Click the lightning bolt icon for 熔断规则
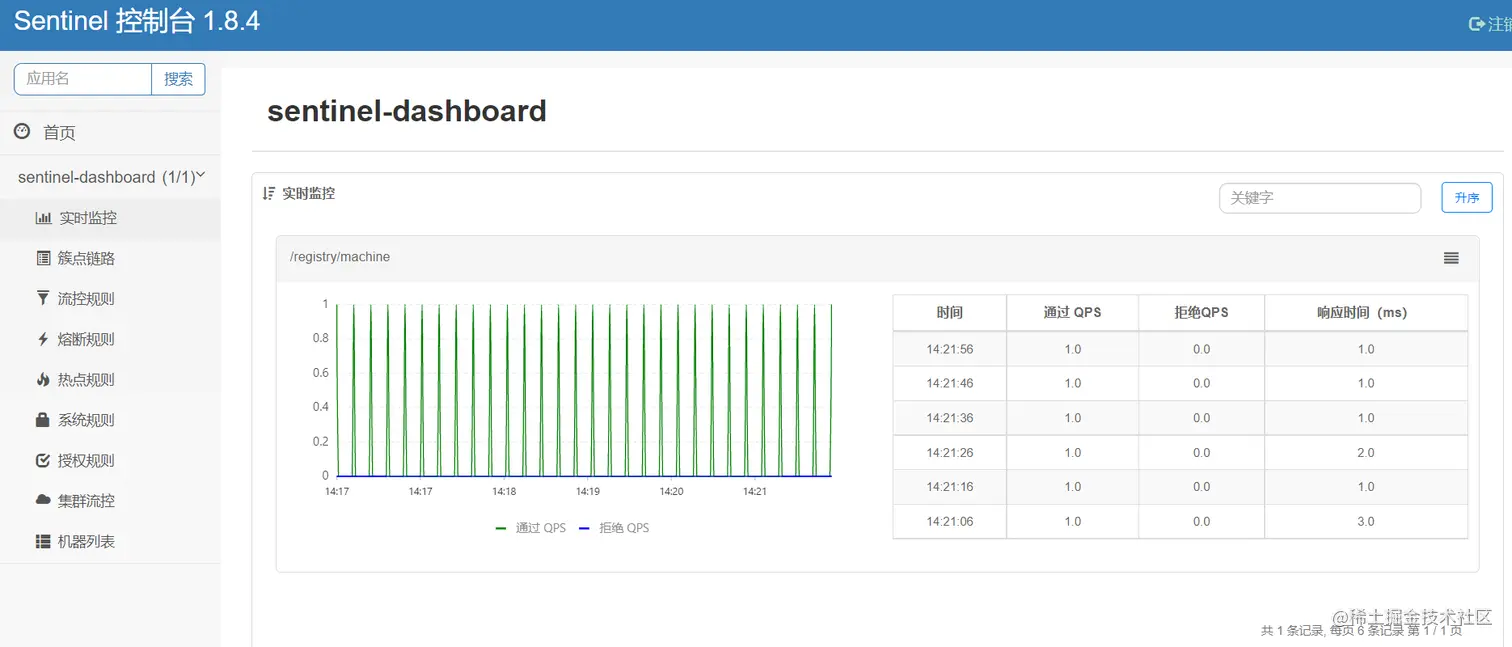This screenshot has width=1512, height=647. pos(43,339)
